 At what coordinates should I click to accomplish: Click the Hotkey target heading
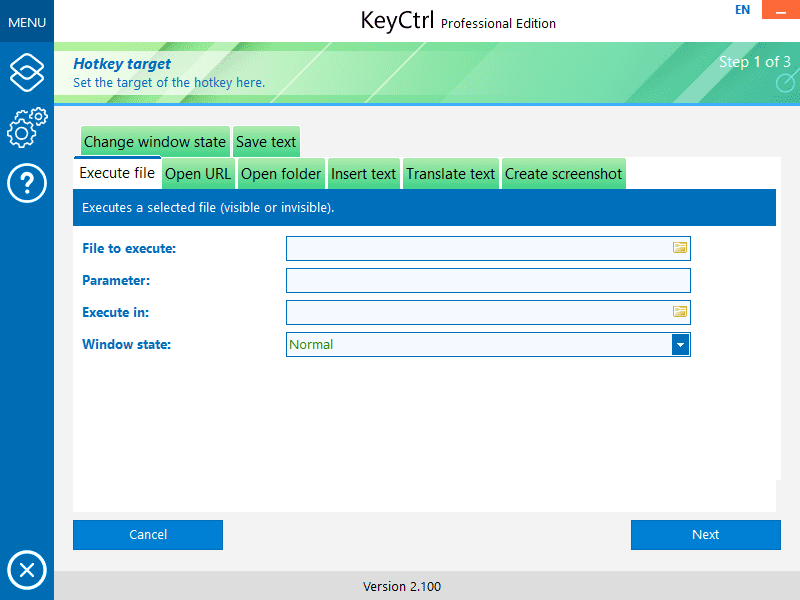(122, 64)
